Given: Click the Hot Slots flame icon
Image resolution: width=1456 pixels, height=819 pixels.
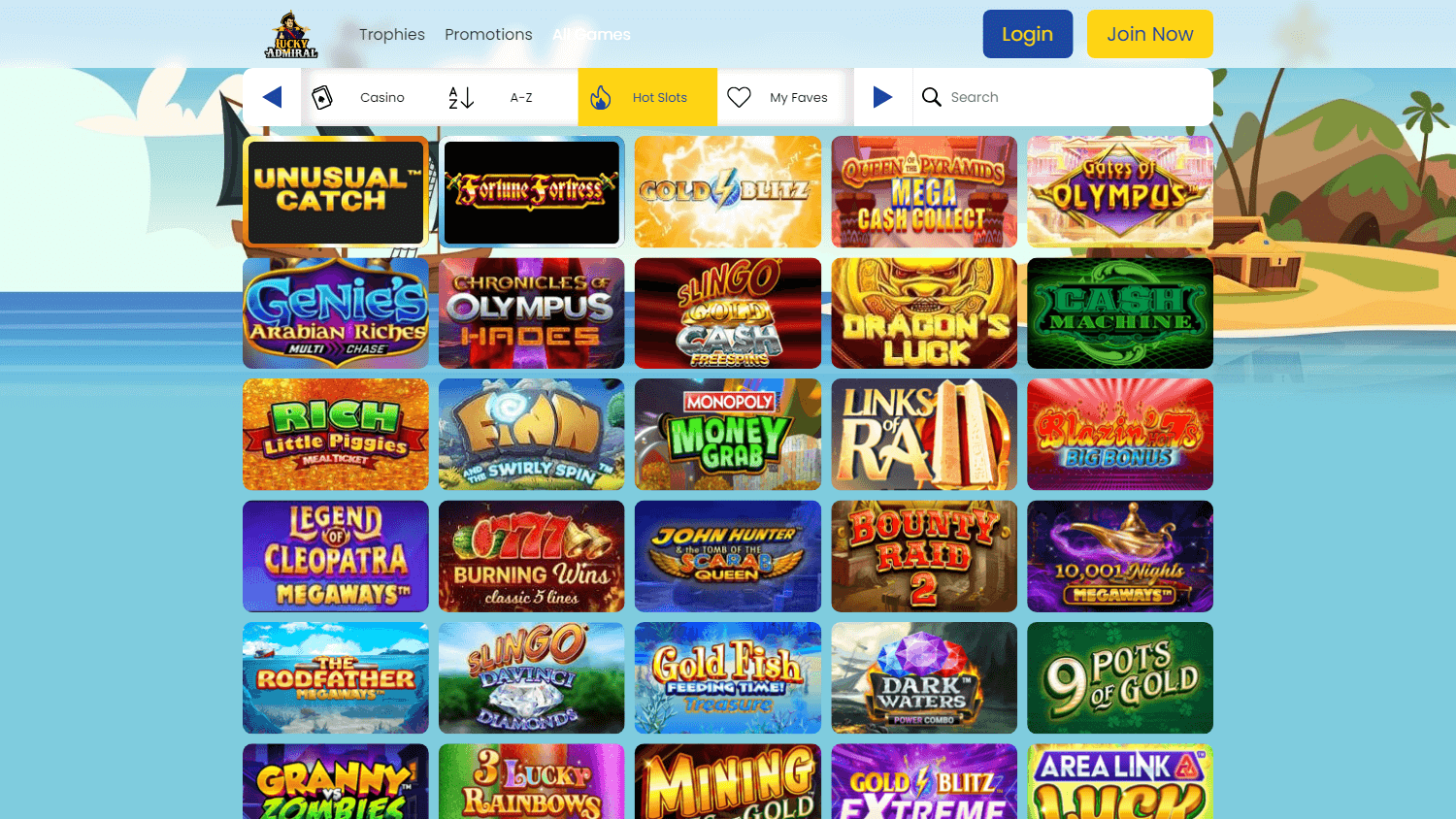Looking at the screenshot, I should coord(601,97).
